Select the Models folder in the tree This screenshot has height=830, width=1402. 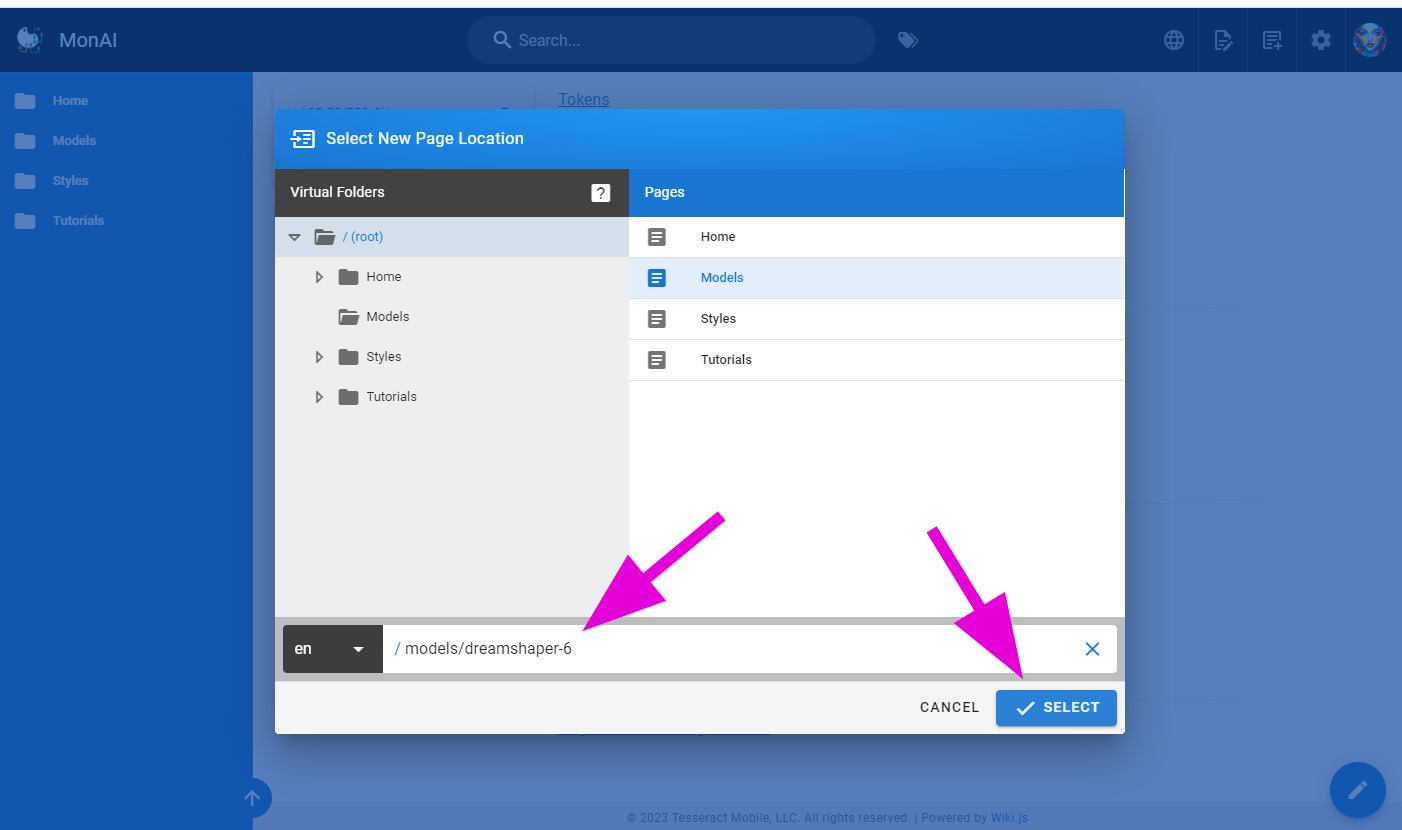[x=387, y=317]
